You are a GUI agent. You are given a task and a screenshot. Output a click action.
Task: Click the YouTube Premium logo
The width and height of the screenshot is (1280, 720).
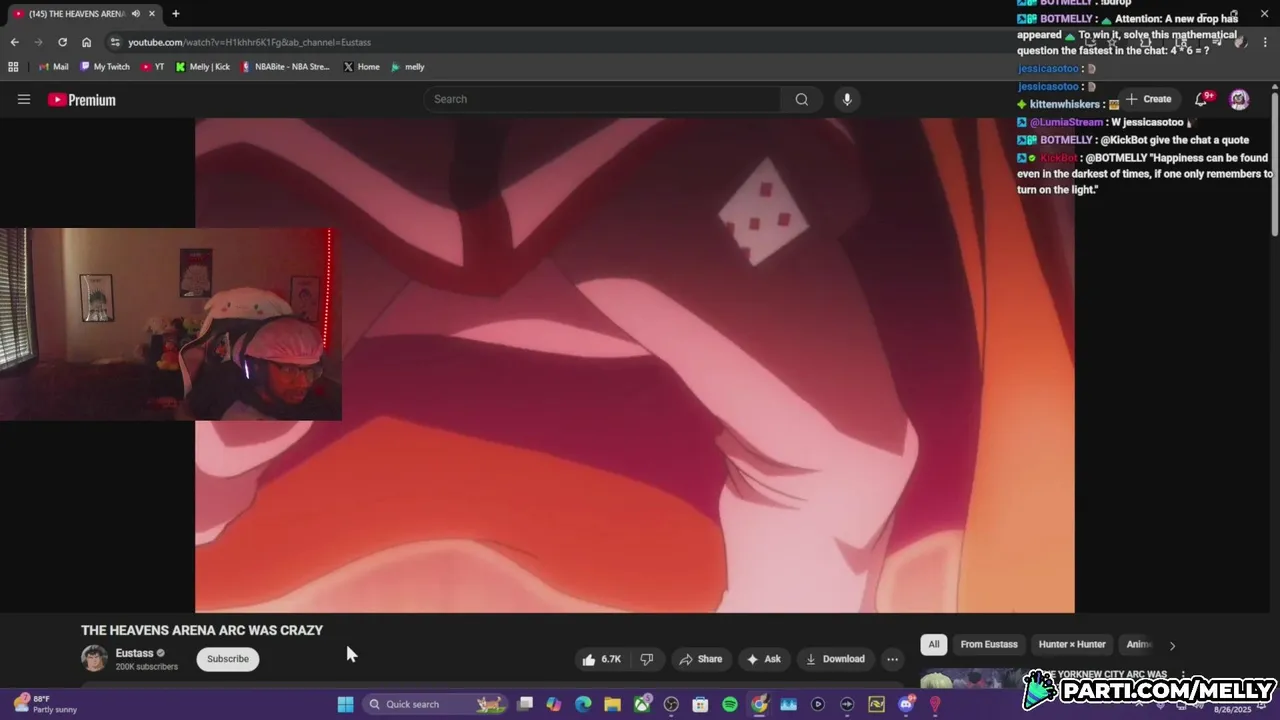click(82, 100)
